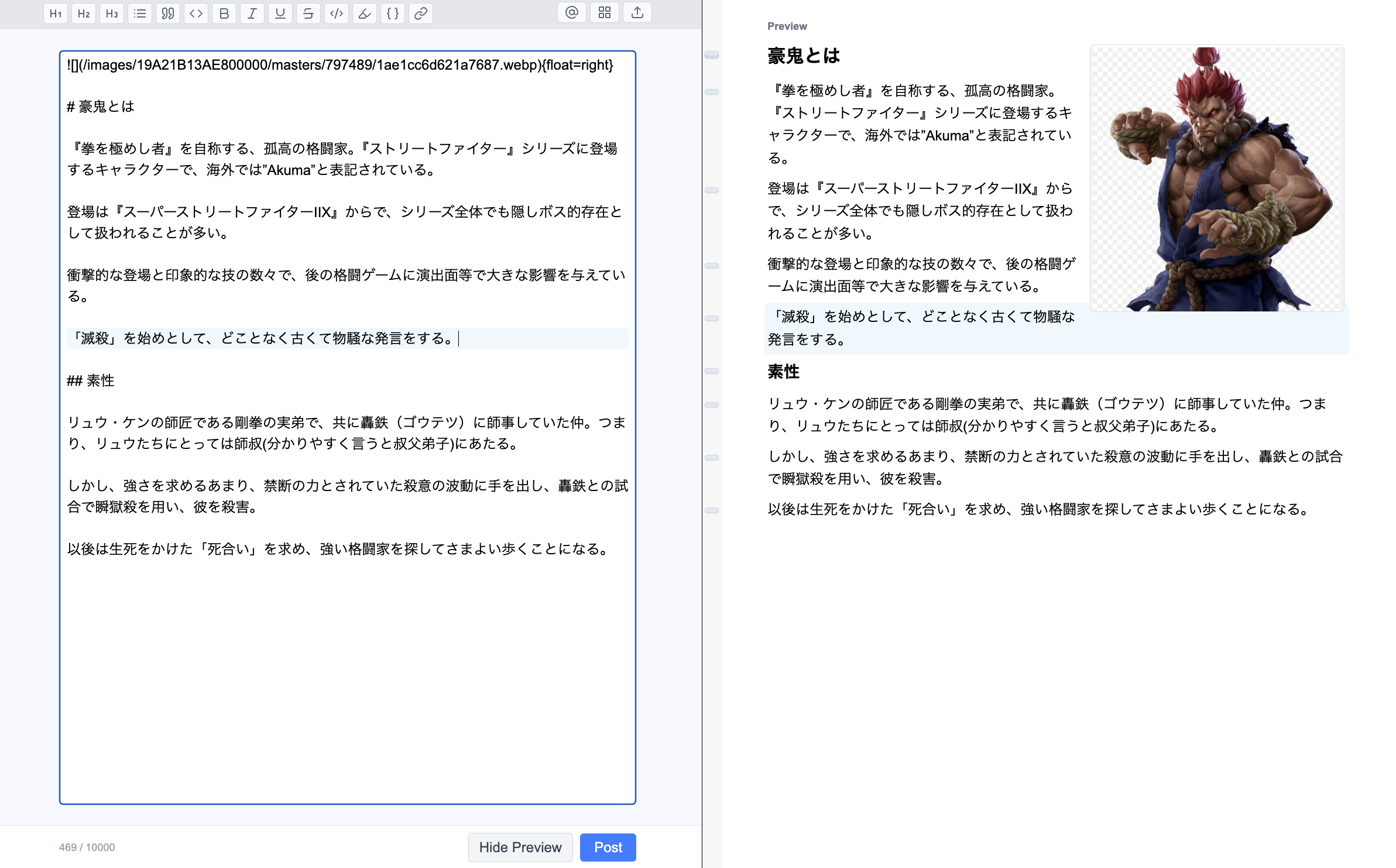Click the Akuma character image in the preview
The height and width of the screenshot is (868, 1396).
point(1217,179)
